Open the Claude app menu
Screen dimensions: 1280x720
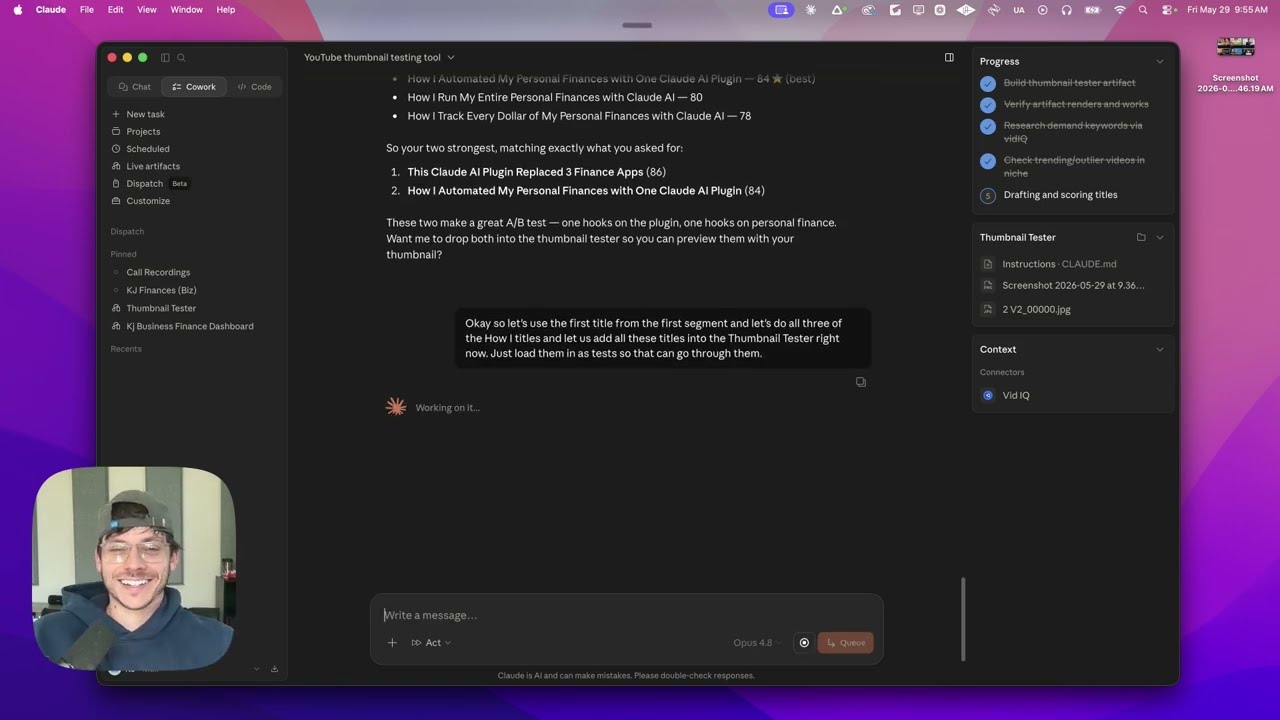(x=50, y=9)
